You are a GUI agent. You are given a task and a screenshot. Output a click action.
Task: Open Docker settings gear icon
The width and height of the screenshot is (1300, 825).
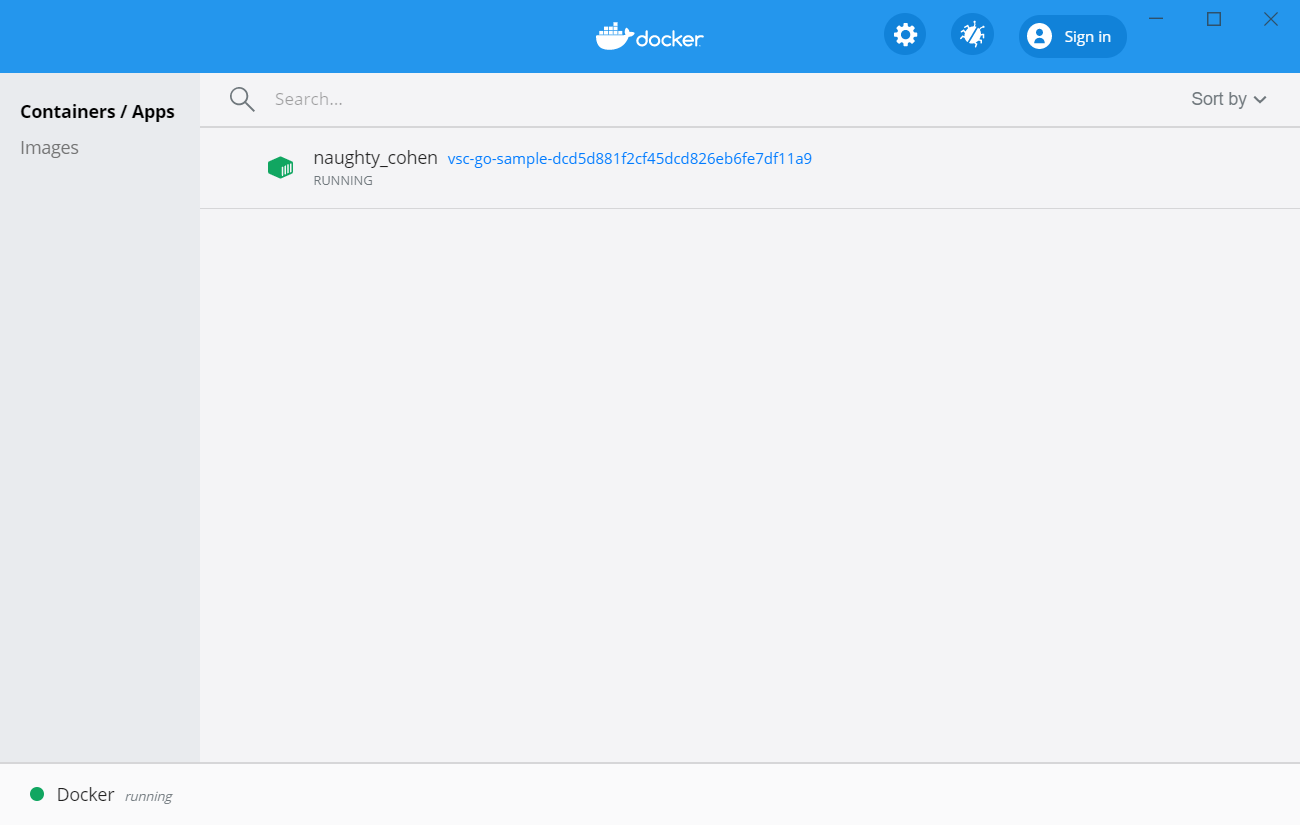[904, 33]
